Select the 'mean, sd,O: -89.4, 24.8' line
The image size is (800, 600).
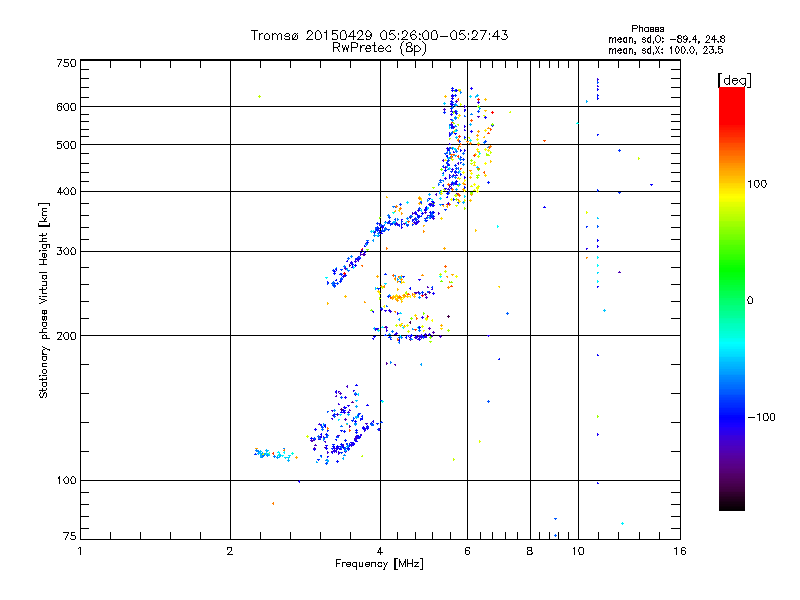(x=666, y=39)
